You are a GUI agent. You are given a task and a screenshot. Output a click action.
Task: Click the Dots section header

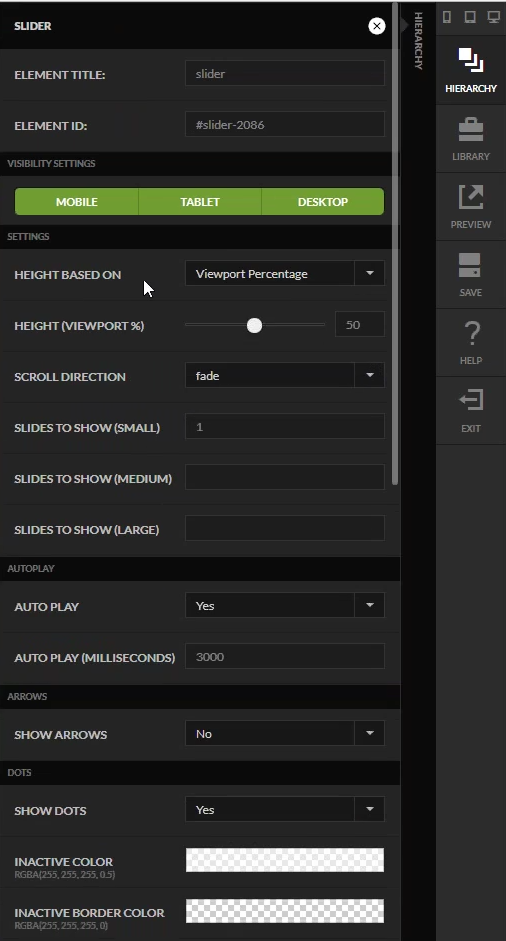(200, 772)
